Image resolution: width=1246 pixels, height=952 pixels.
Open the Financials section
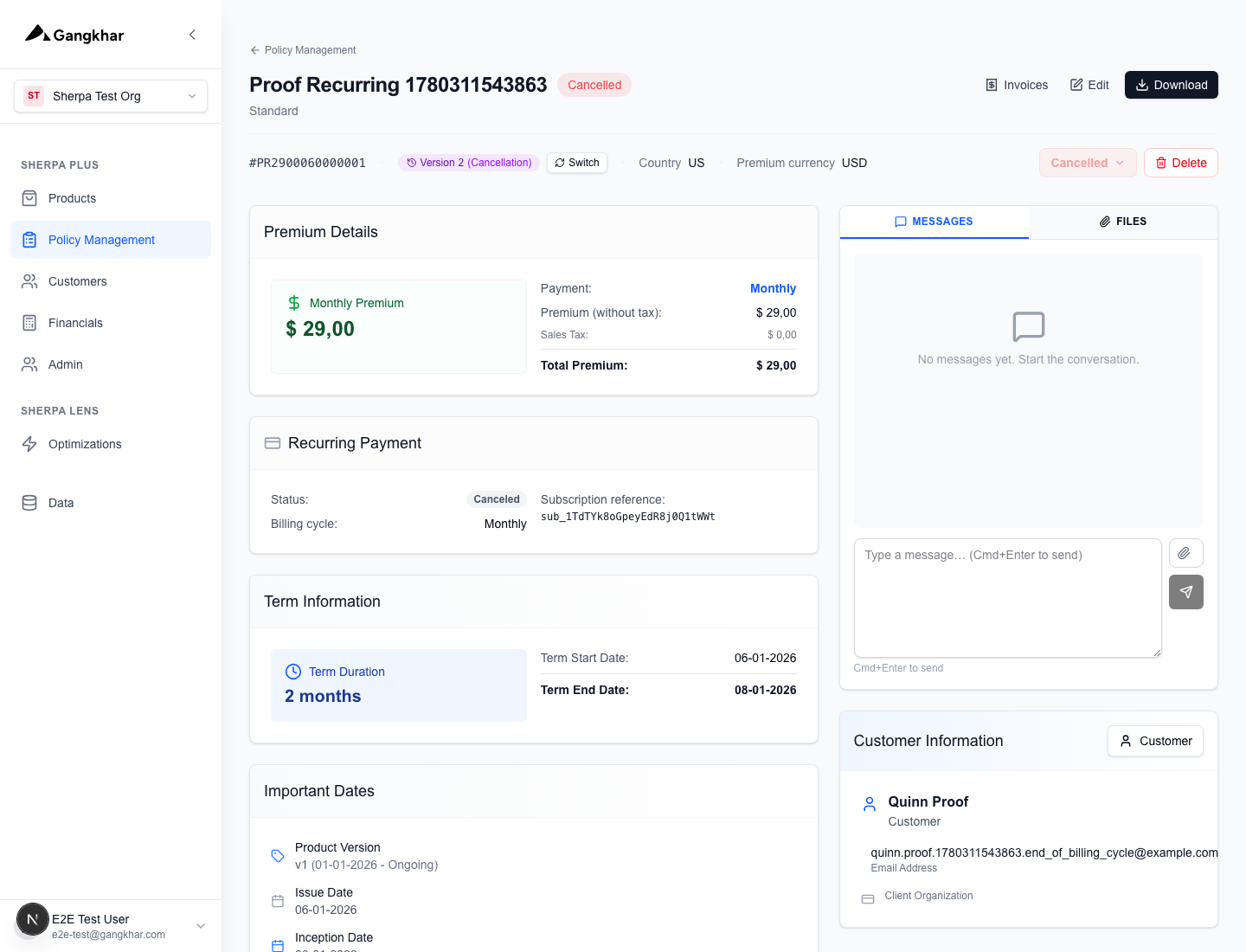111,323
